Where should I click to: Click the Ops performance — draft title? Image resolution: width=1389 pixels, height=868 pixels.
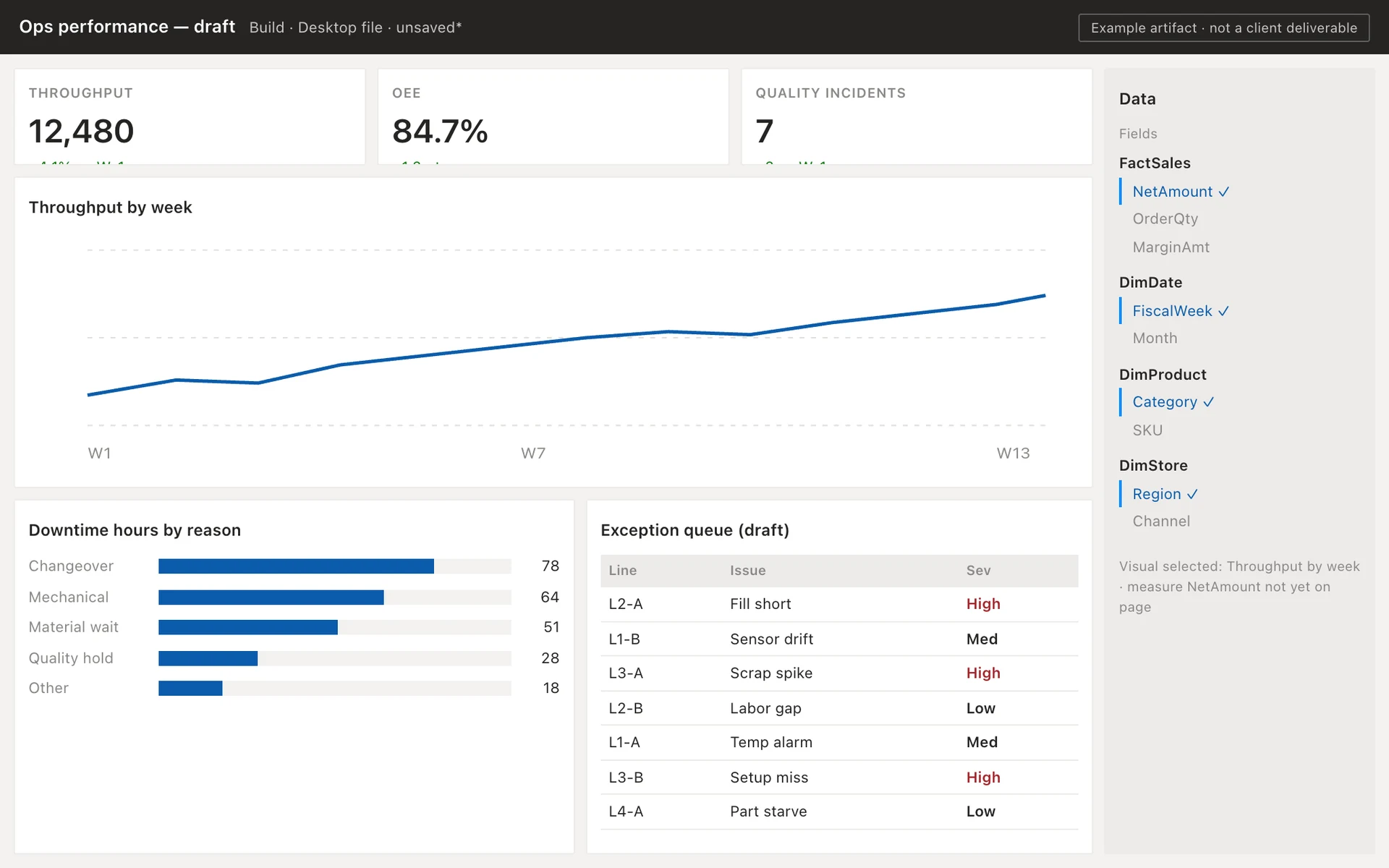[x=127, y=27]
